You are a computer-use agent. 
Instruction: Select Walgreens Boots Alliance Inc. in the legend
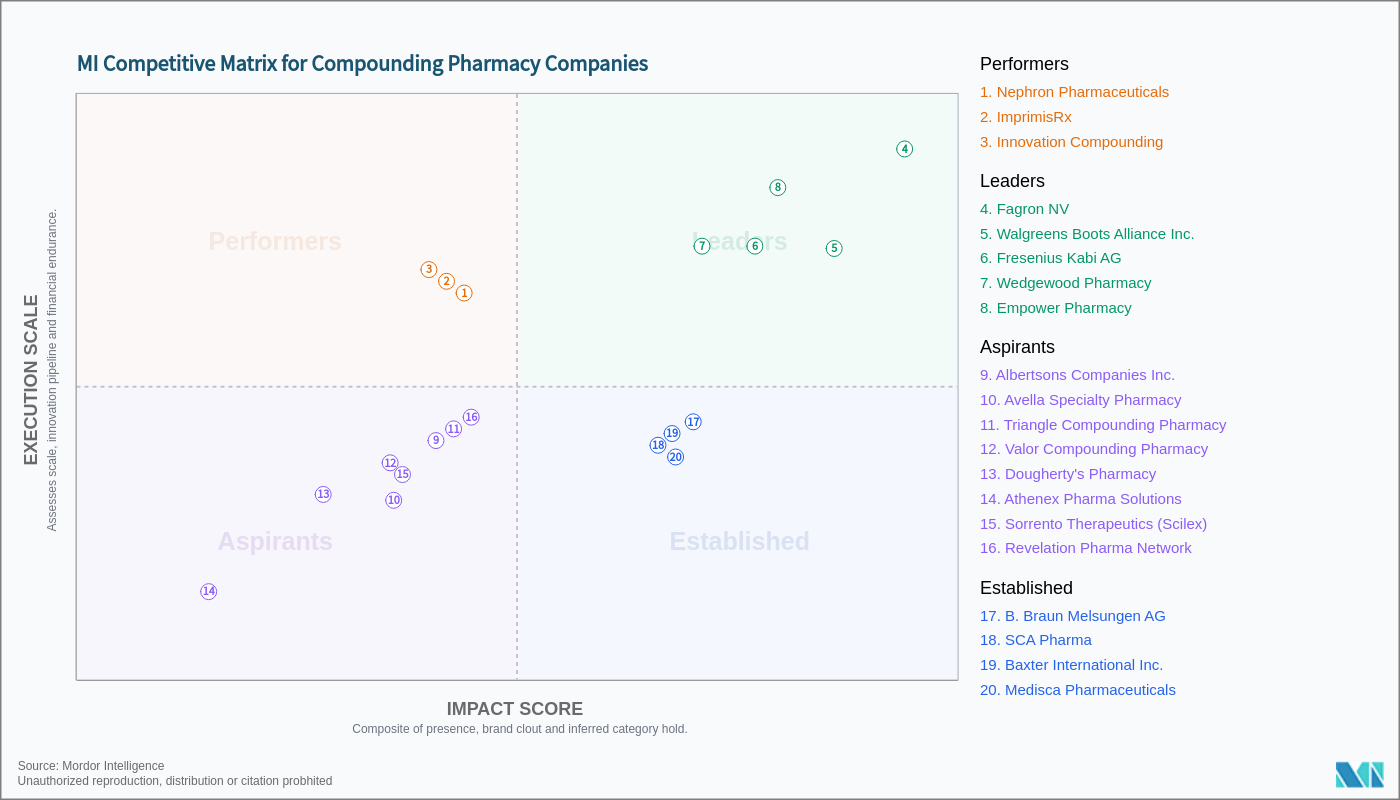click(x=1087, y=234)
